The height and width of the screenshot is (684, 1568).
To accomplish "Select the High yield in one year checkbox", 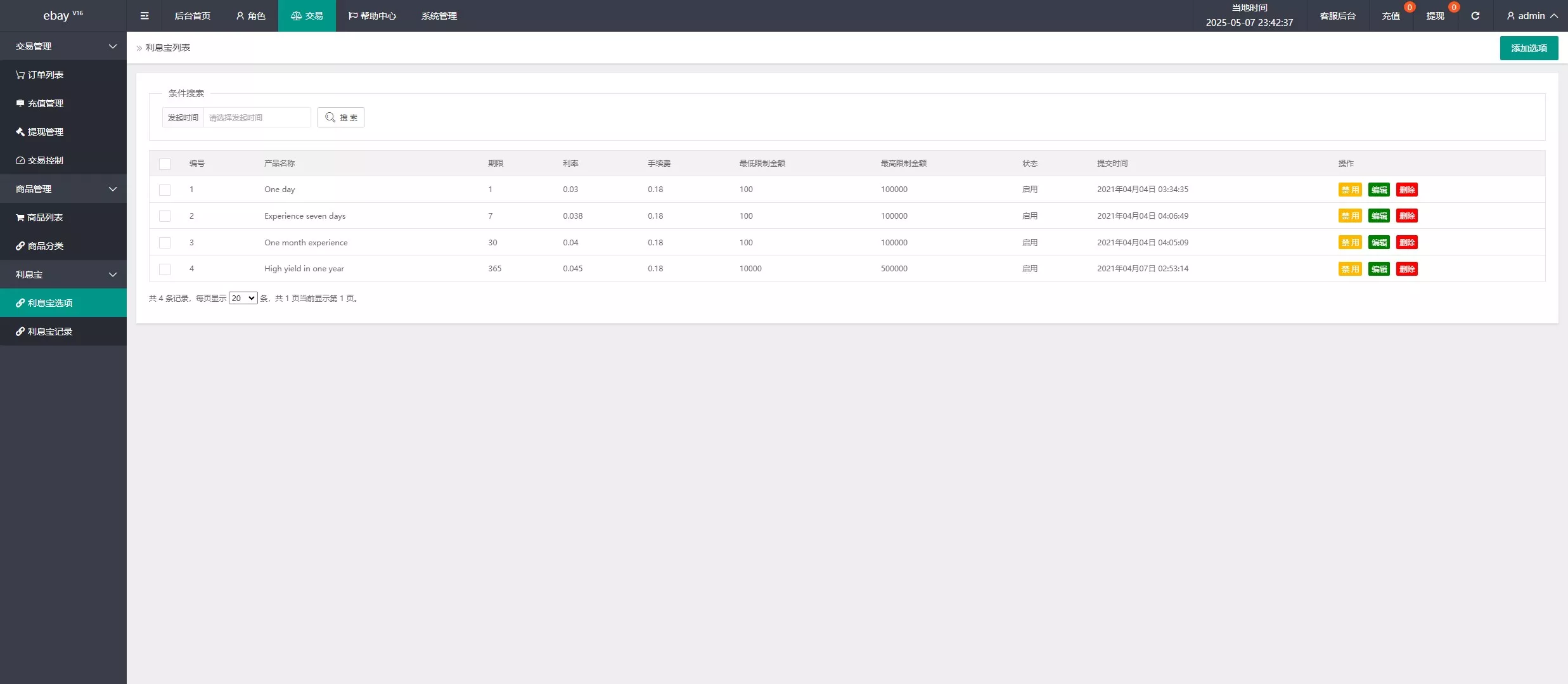I will point(165,269).
